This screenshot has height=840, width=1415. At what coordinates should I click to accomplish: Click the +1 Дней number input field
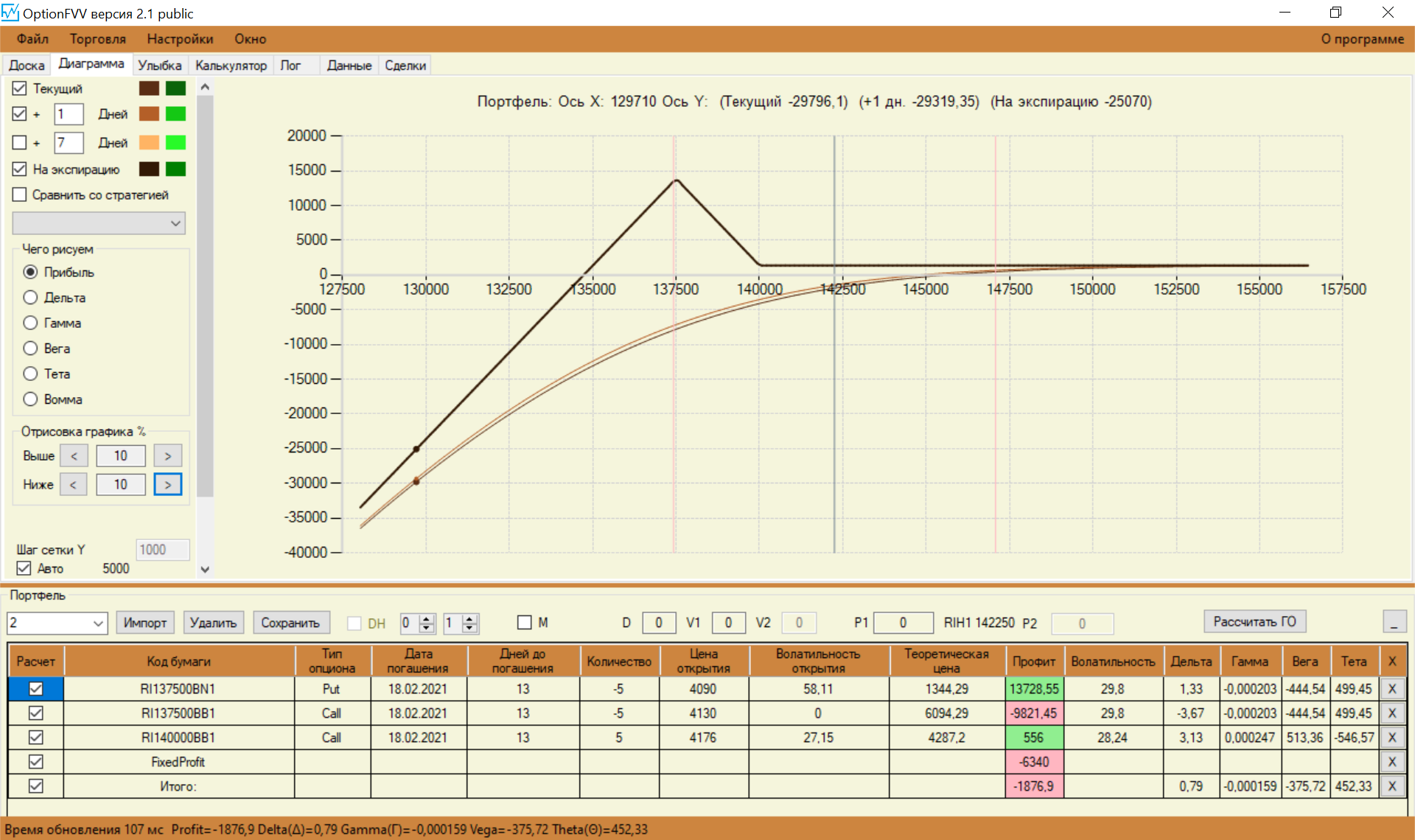69,114
